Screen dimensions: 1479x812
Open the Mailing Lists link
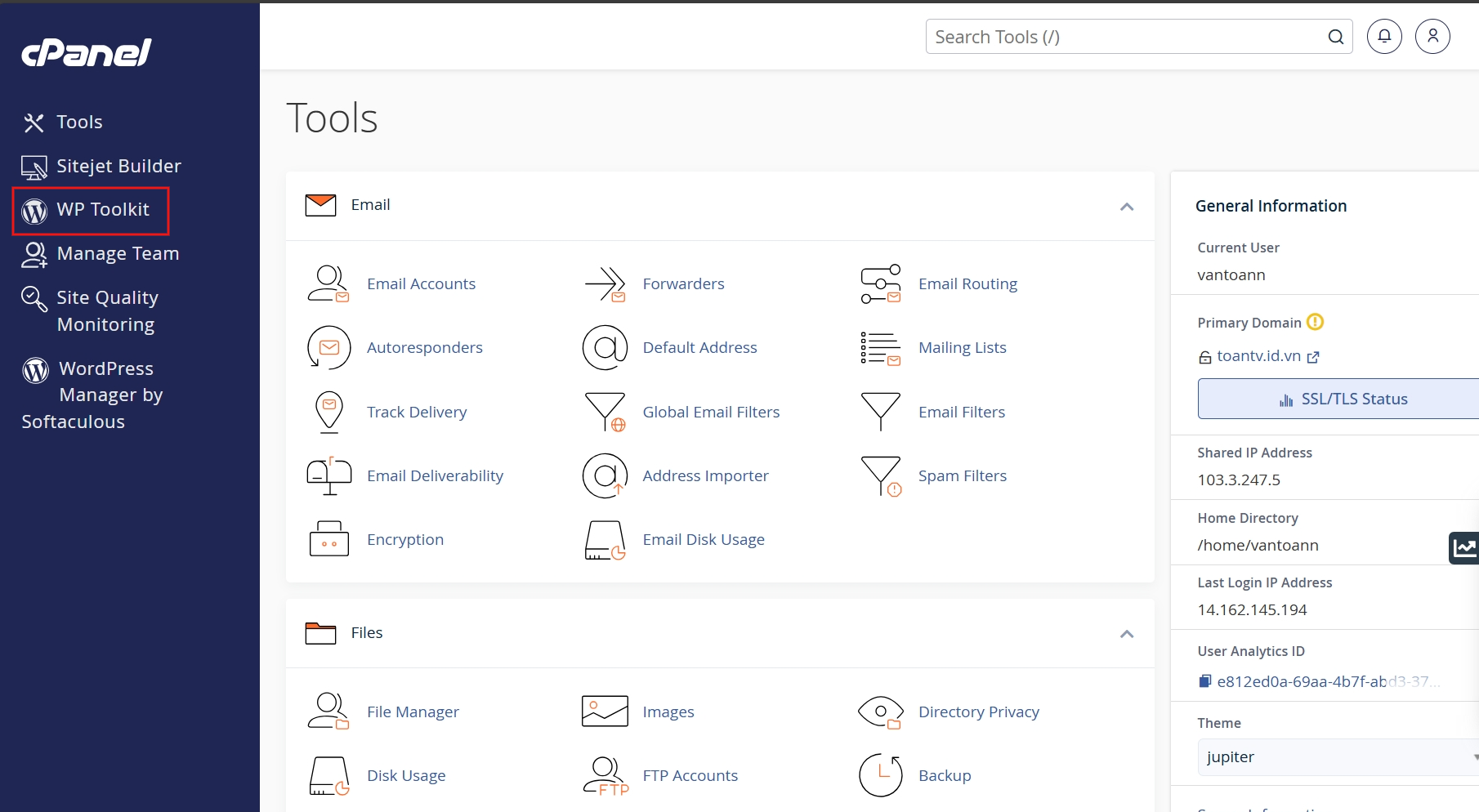click(963, 348)
